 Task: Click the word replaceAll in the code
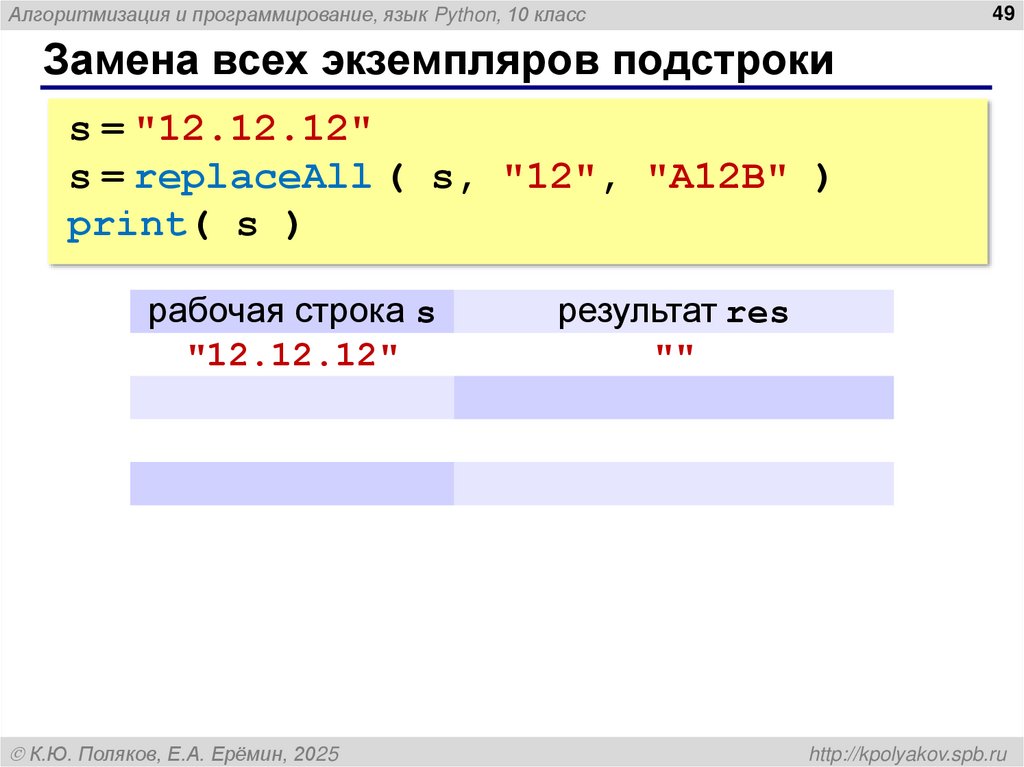253,175
